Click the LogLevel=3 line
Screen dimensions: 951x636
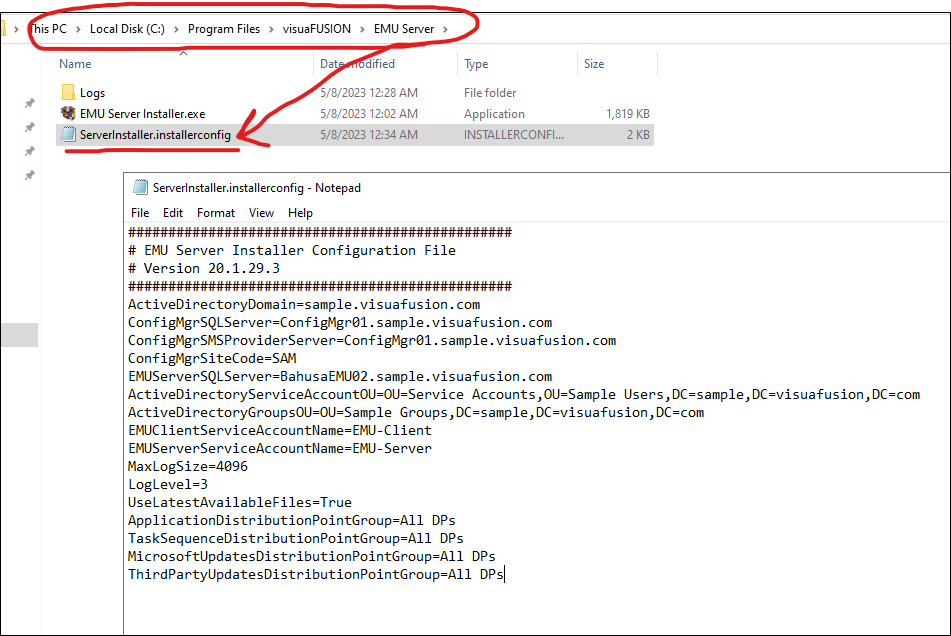point(168,484)
